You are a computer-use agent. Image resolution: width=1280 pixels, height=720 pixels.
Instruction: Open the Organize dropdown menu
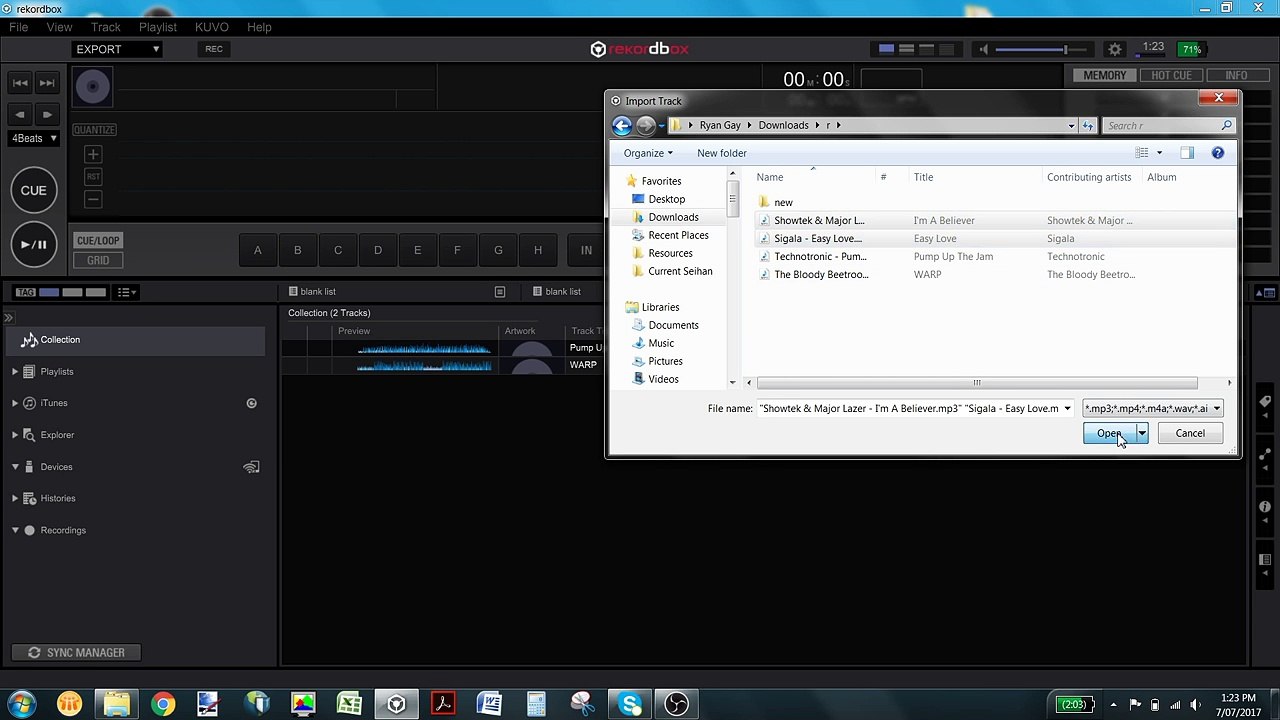(x=648, y=153)
